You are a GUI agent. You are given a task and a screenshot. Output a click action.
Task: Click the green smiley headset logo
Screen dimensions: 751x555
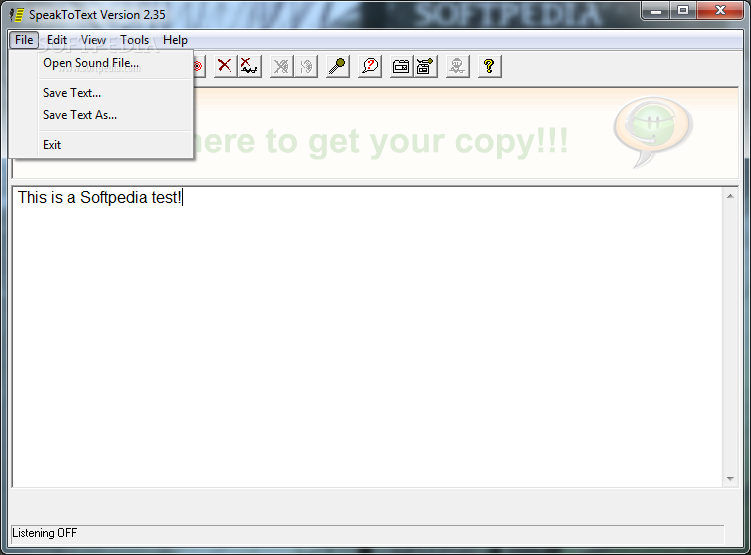[x=653, y=132]
